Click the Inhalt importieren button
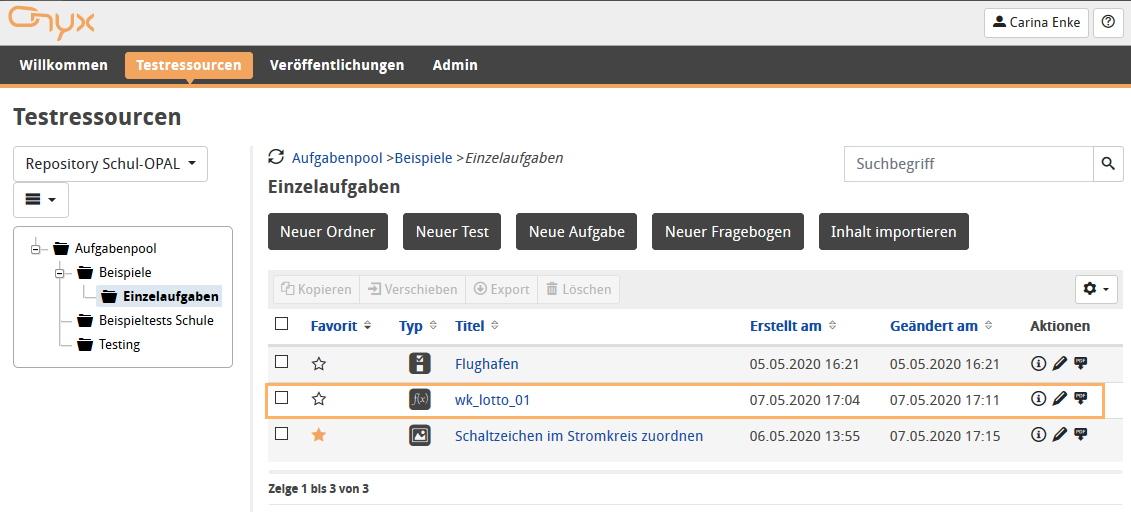The width and height of the screenshot is (1131, 512). (x=893, y=232)
